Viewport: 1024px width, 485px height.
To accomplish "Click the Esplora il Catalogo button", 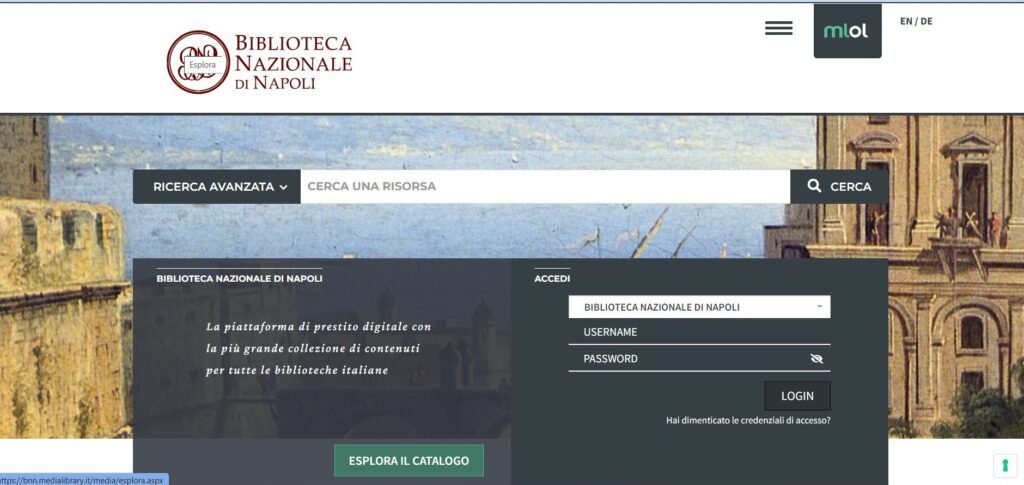I will coord(408,461).
